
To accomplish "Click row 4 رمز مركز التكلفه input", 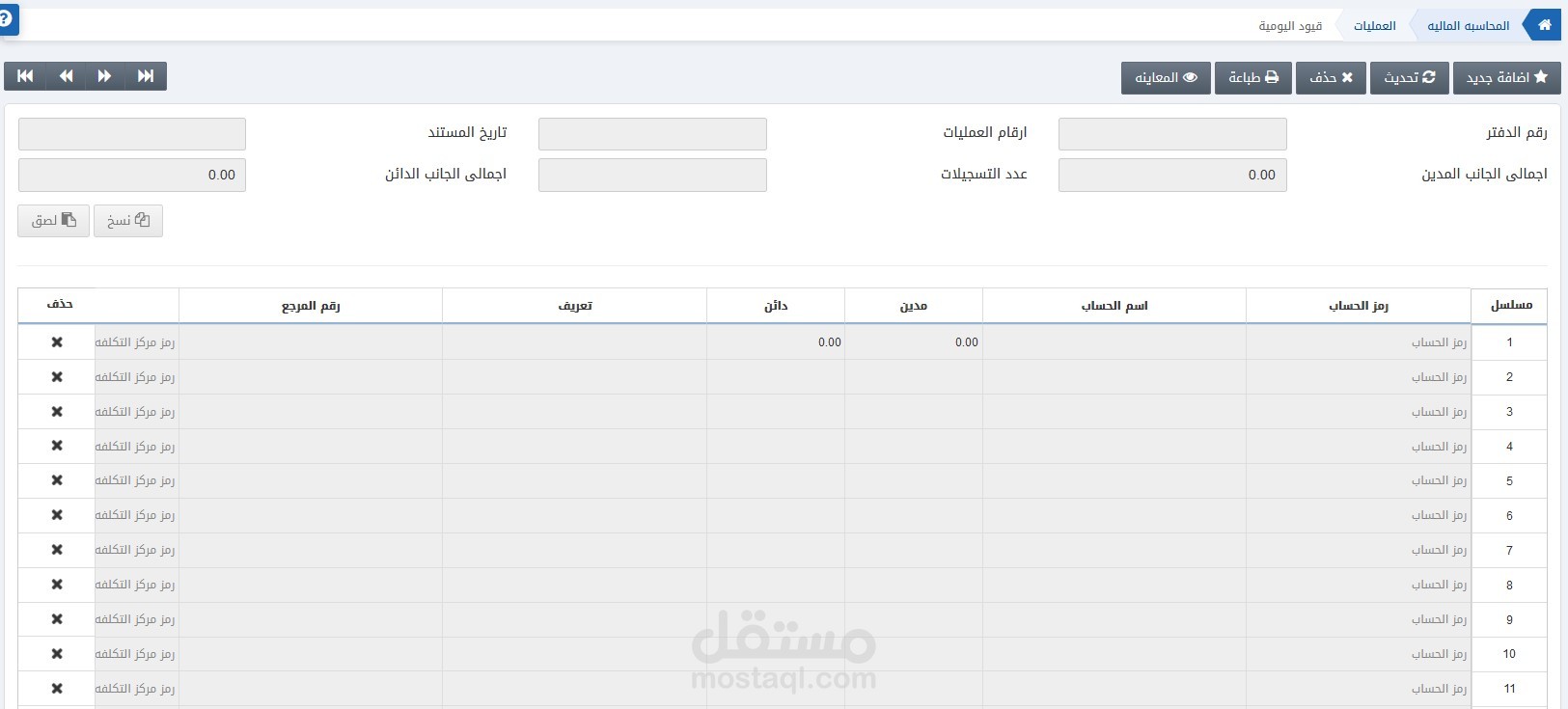I will (x=137, y=446).
